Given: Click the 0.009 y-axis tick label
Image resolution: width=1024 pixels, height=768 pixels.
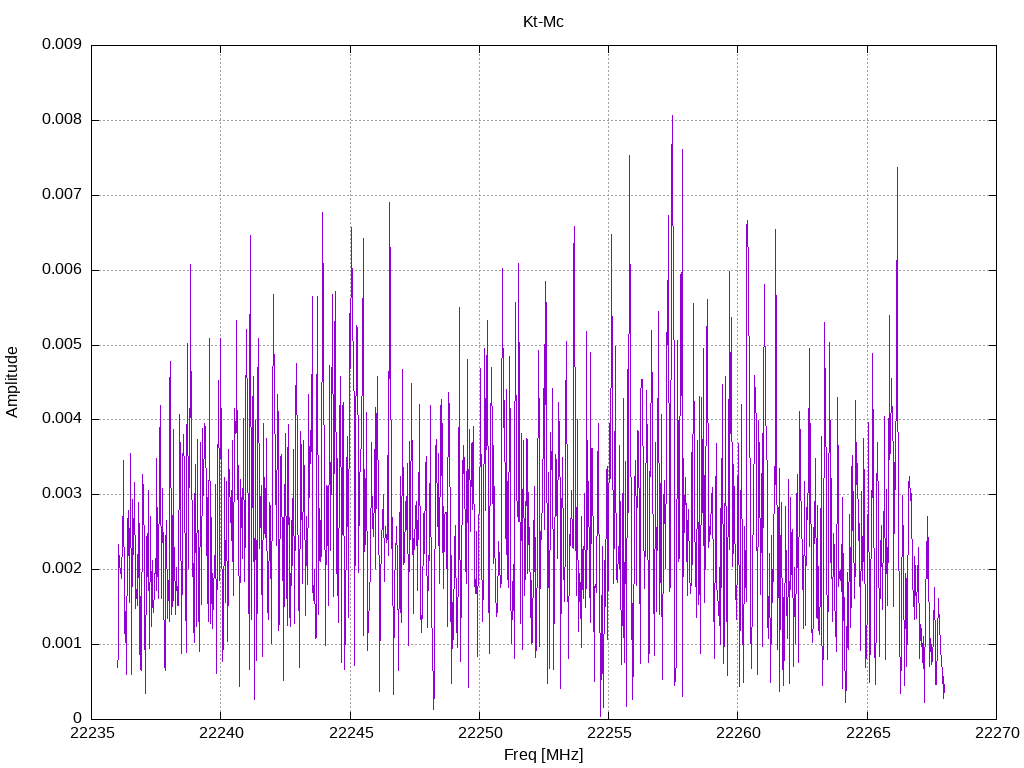Looking at the screenshot, I should point(62,44).
